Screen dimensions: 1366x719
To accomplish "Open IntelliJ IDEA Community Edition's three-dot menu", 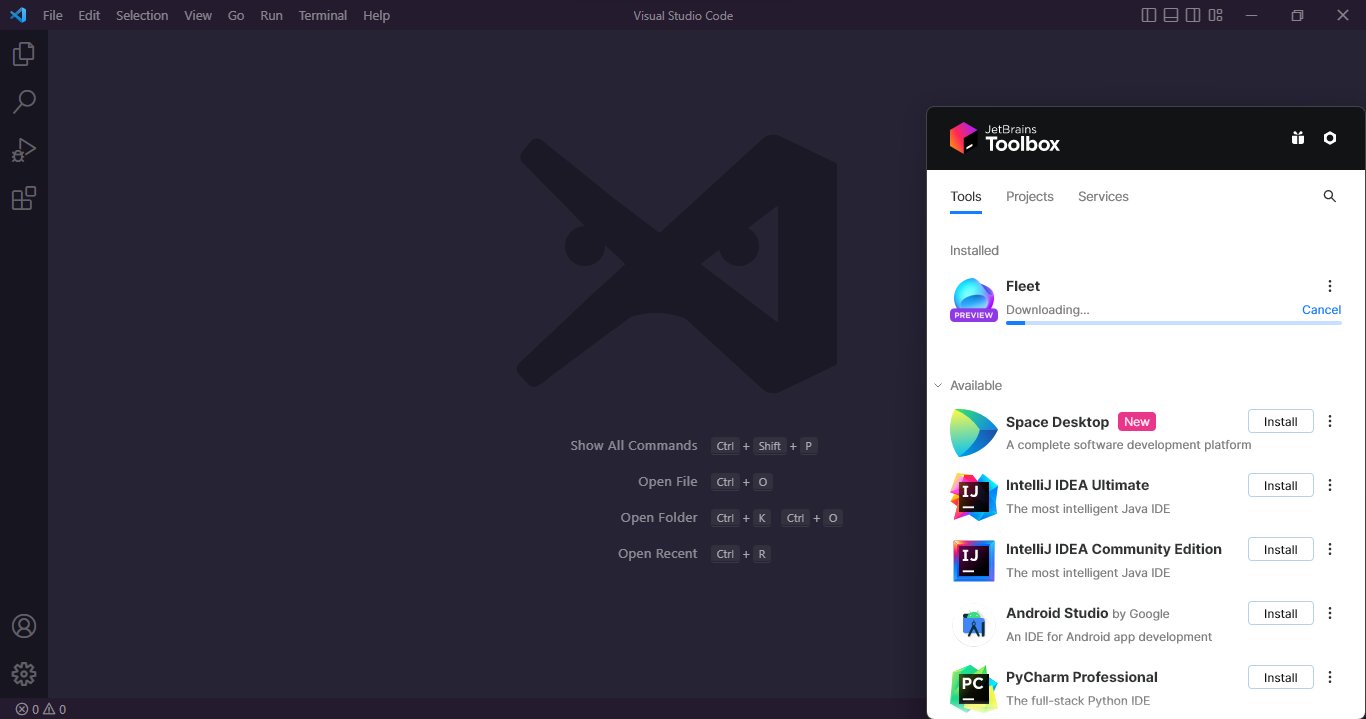I will pos(1330,549).
